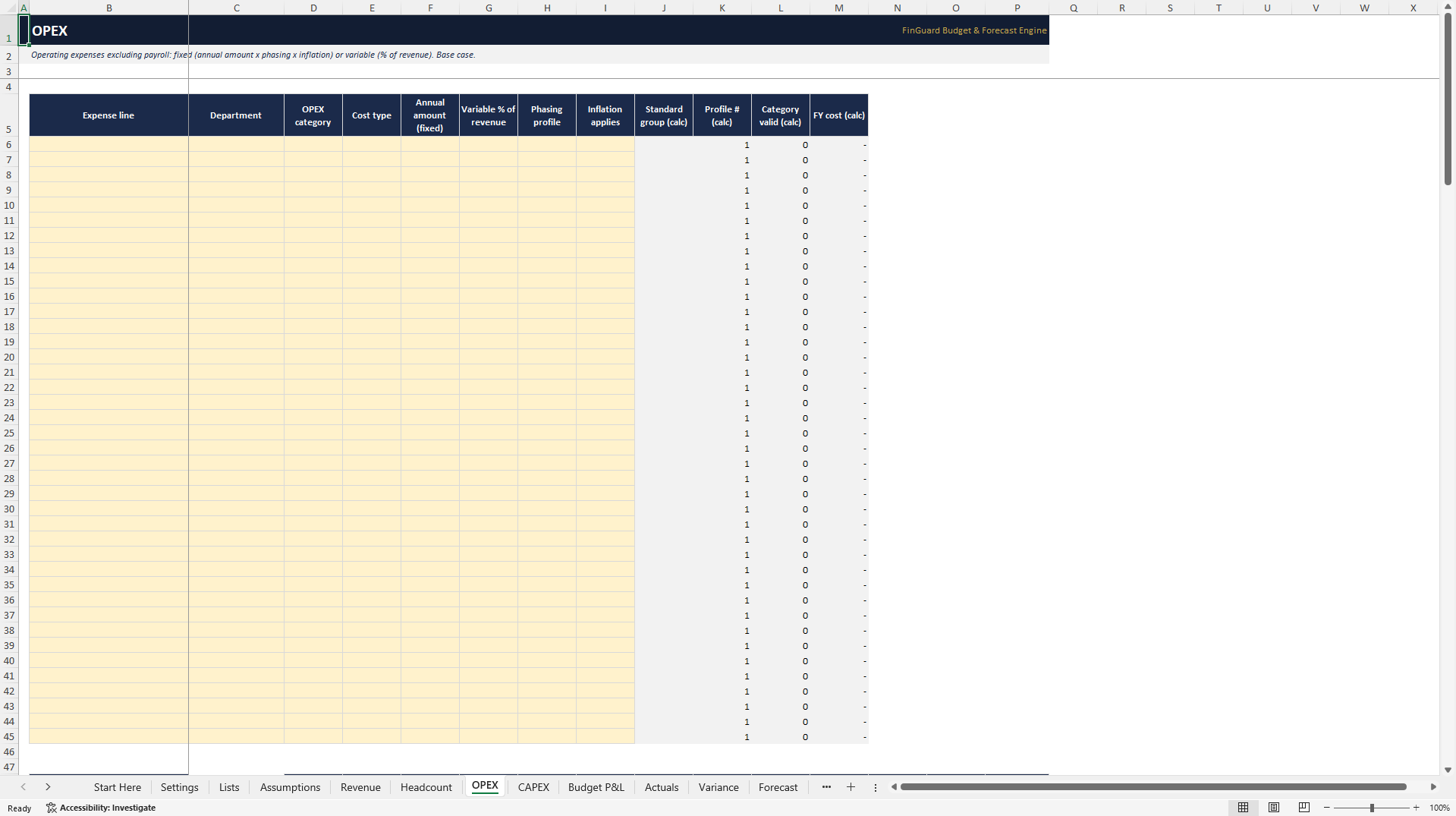Select the Department header cell
The height and width of the screenshot is (816, 1456).
pos(236,115)
